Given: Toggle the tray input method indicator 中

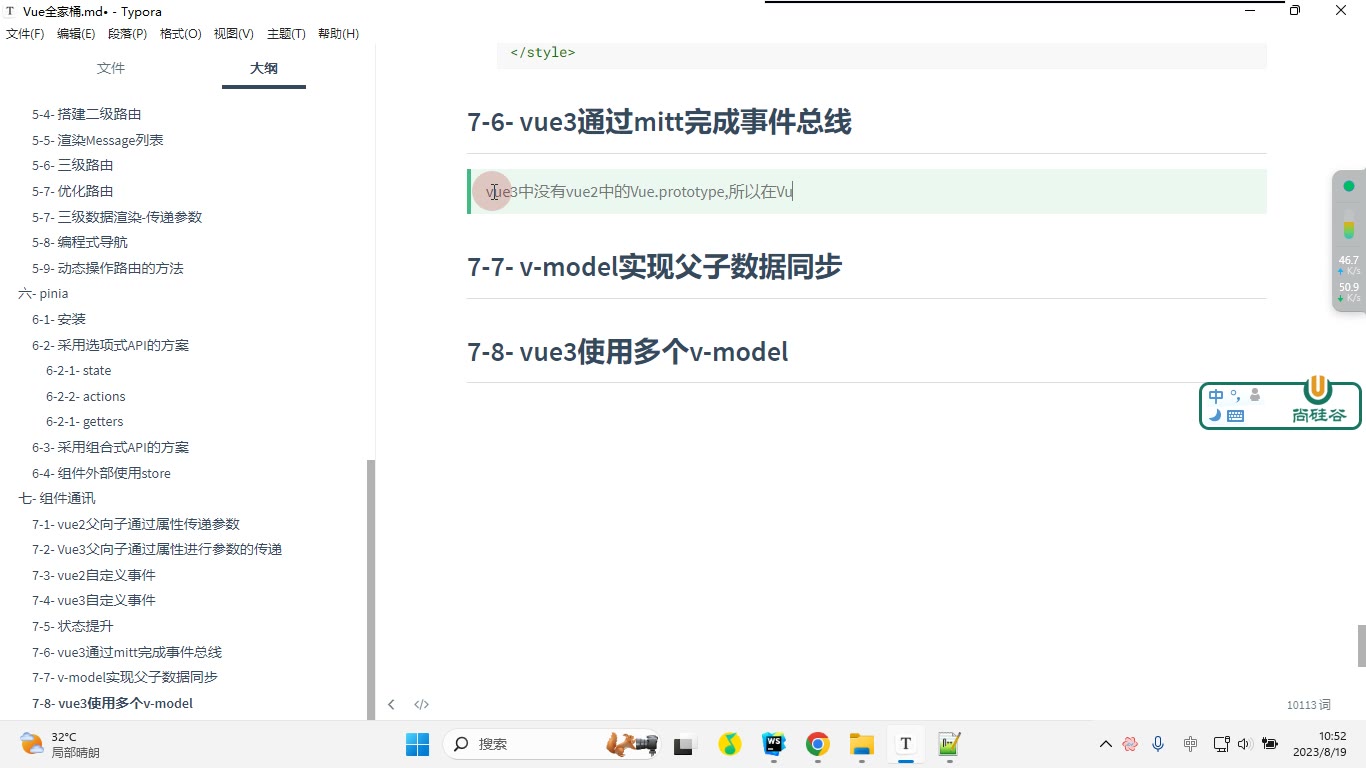Looking at the screenshot, I should (x=1190, y=744).
